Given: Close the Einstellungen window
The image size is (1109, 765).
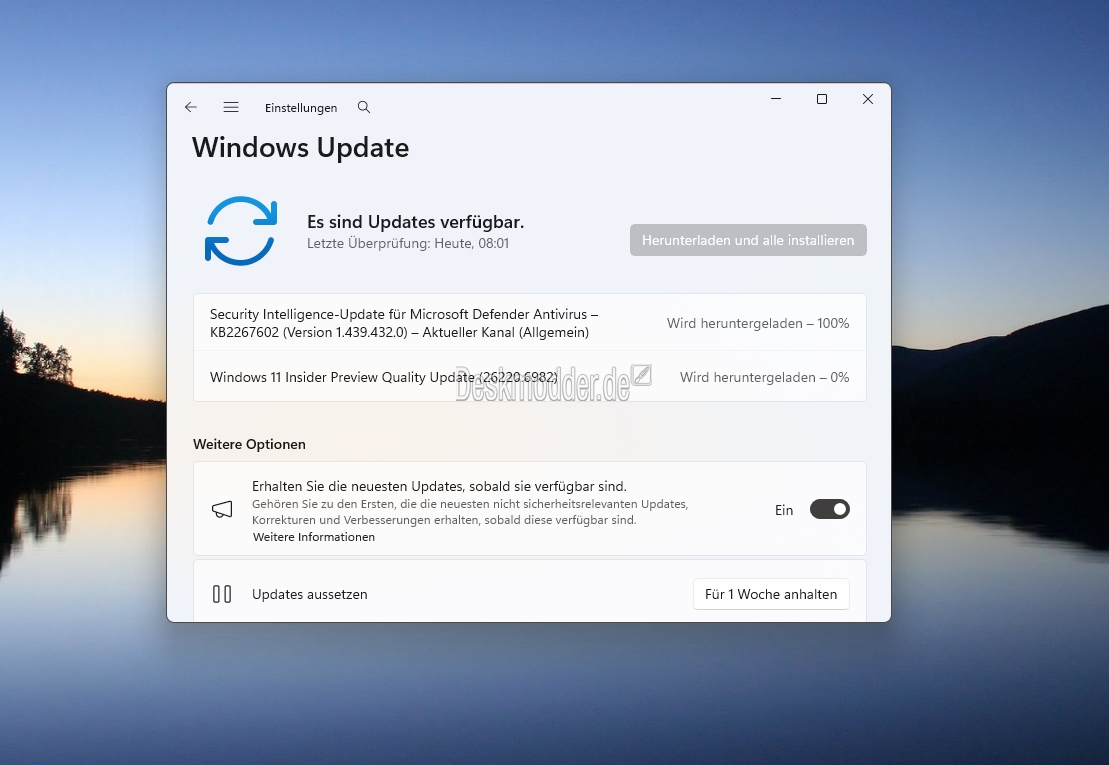Looking at the screenshot, I should (x=868, y=99).
